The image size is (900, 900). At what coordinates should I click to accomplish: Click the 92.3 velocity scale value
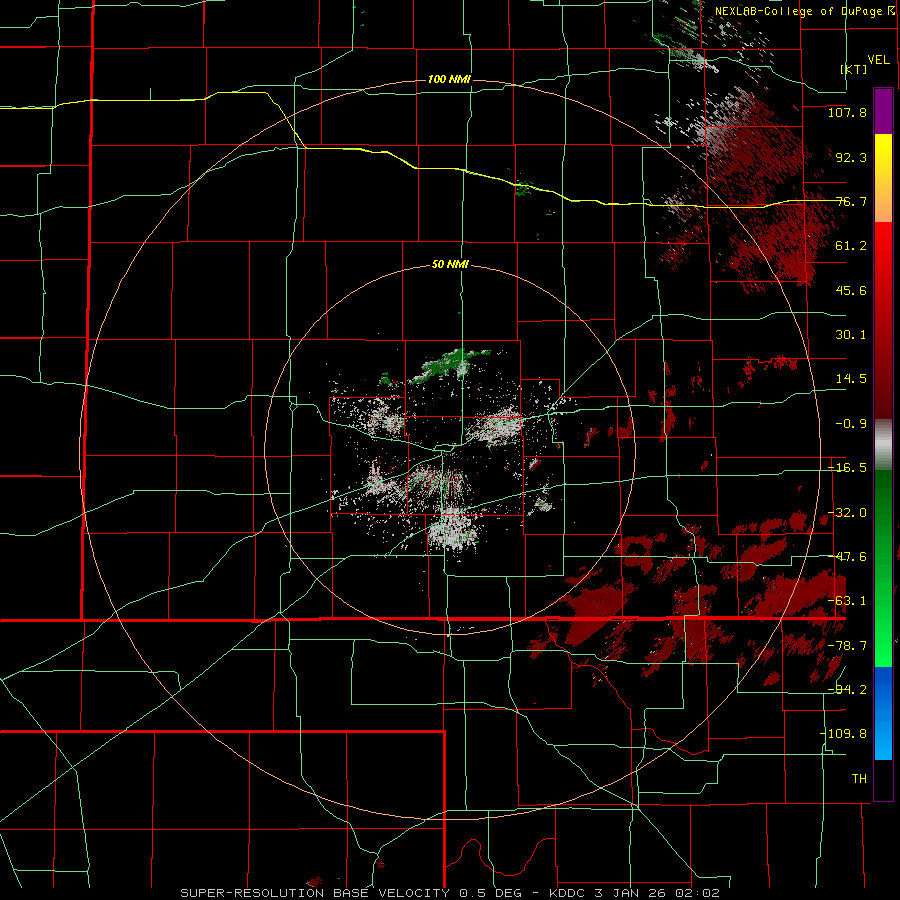tap(851, 157)
